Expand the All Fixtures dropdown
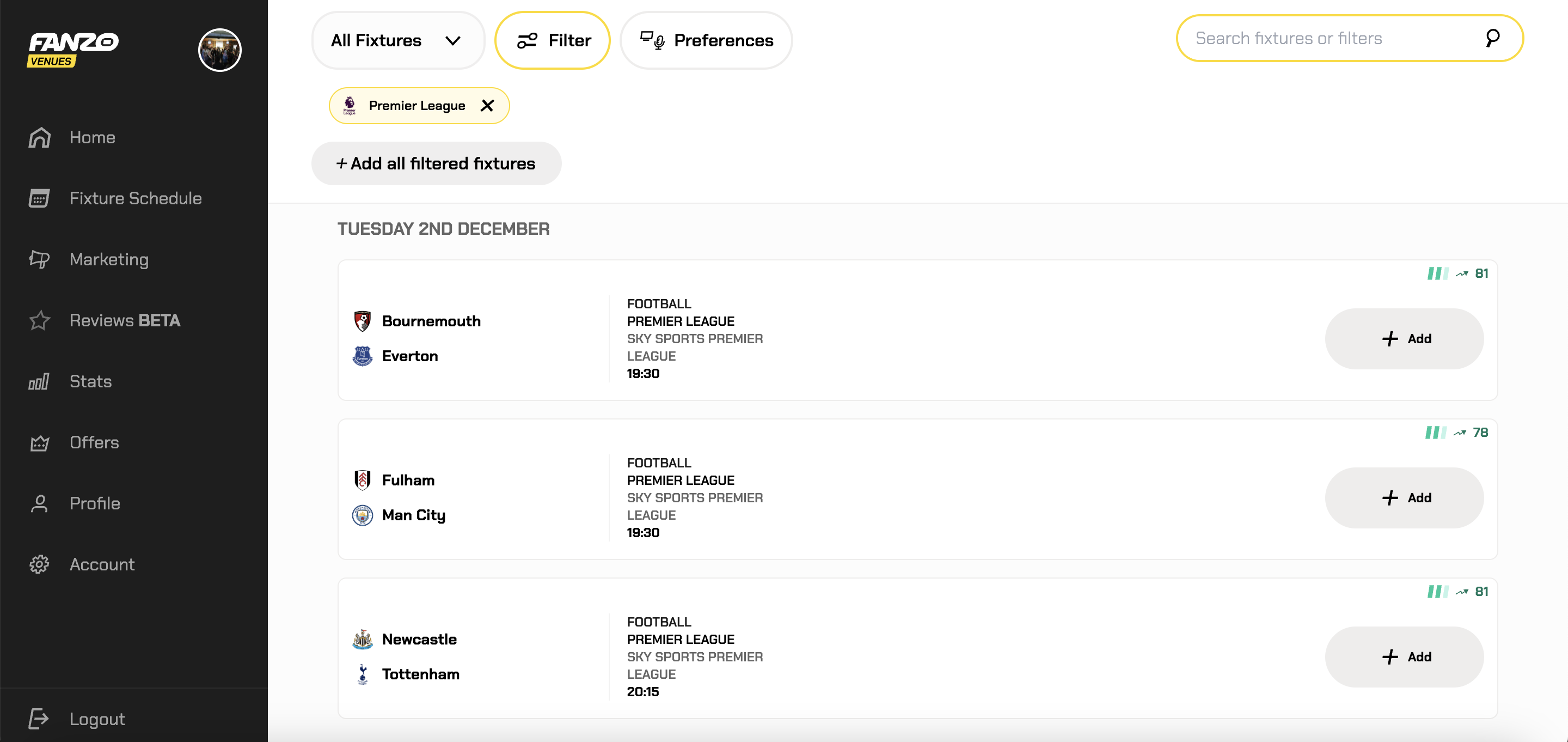The width and height of the screenshot is (1568, 742). click(x=397, y=41)
